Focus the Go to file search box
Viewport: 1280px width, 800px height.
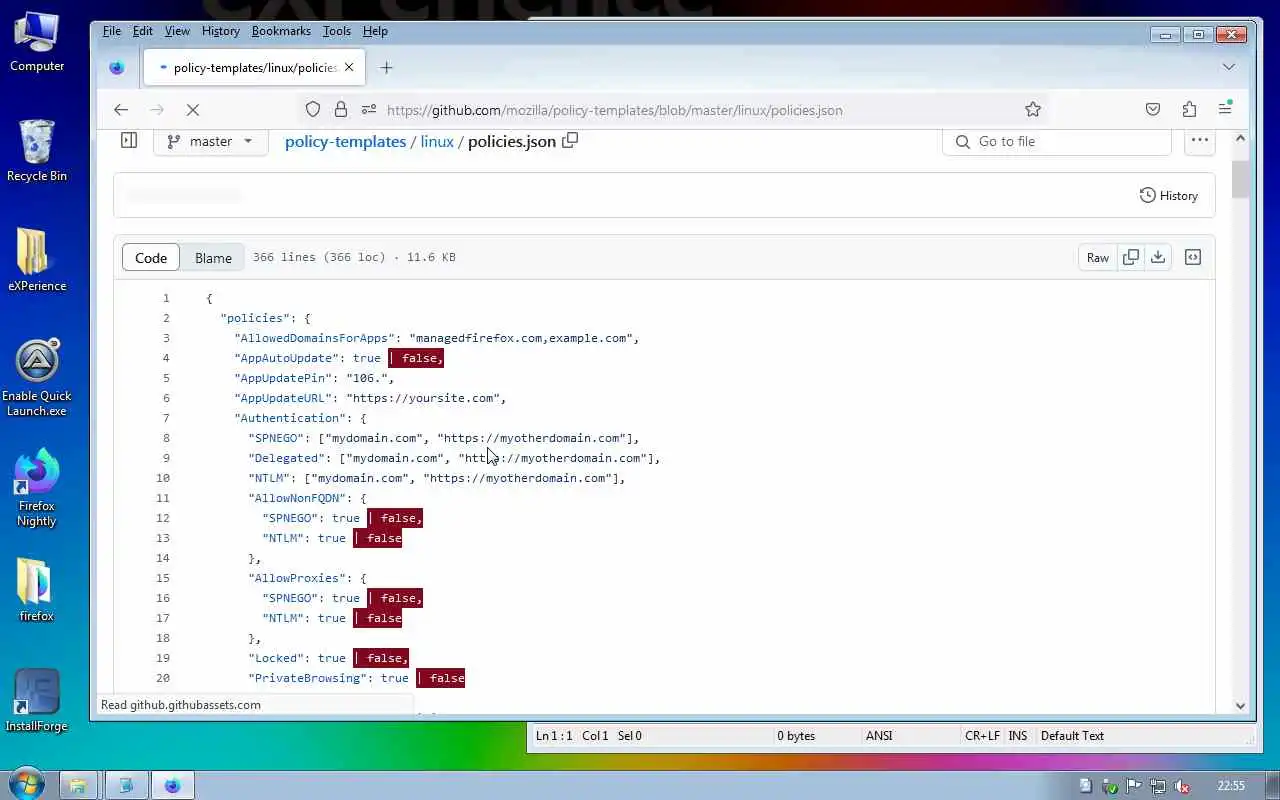tap(1057, 141)
